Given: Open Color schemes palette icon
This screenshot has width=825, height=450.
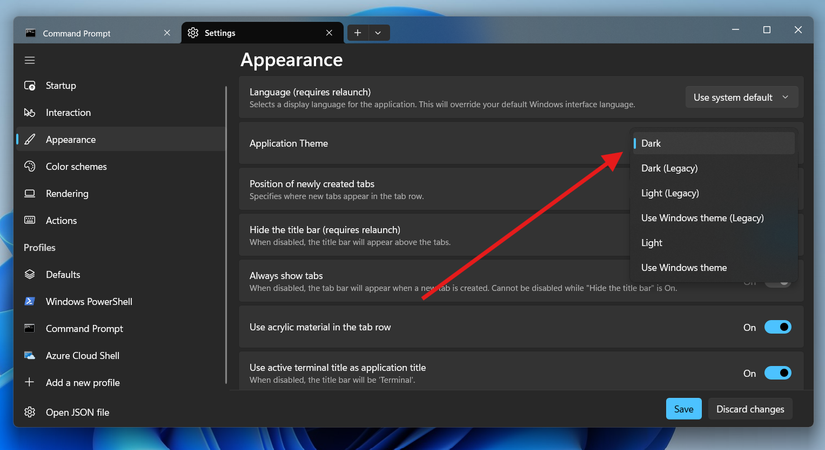Looking at the screenshot, I should tap(30, 167).
